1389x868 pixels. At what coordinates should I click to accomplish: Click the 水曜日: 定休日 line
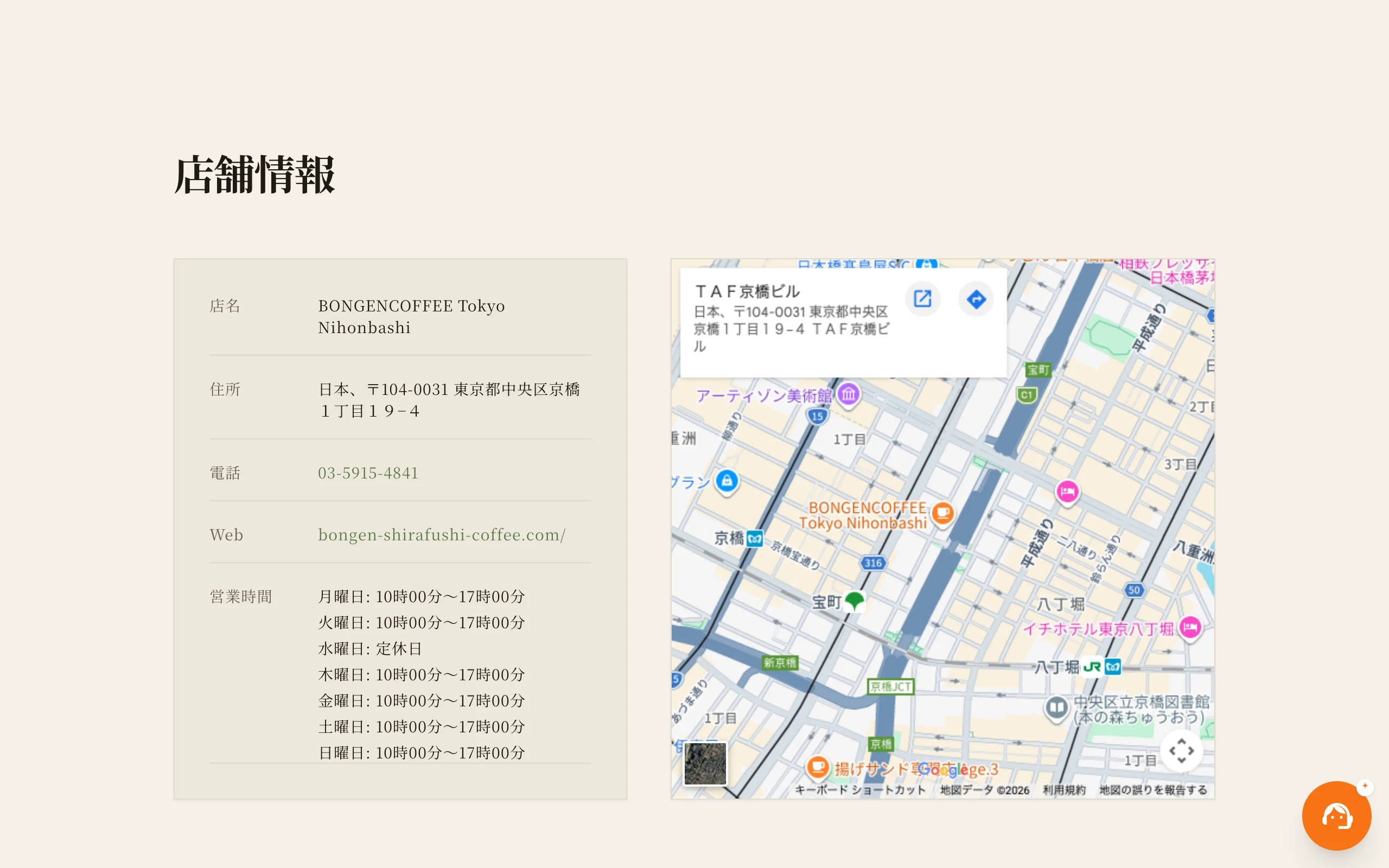click(370, 649)
